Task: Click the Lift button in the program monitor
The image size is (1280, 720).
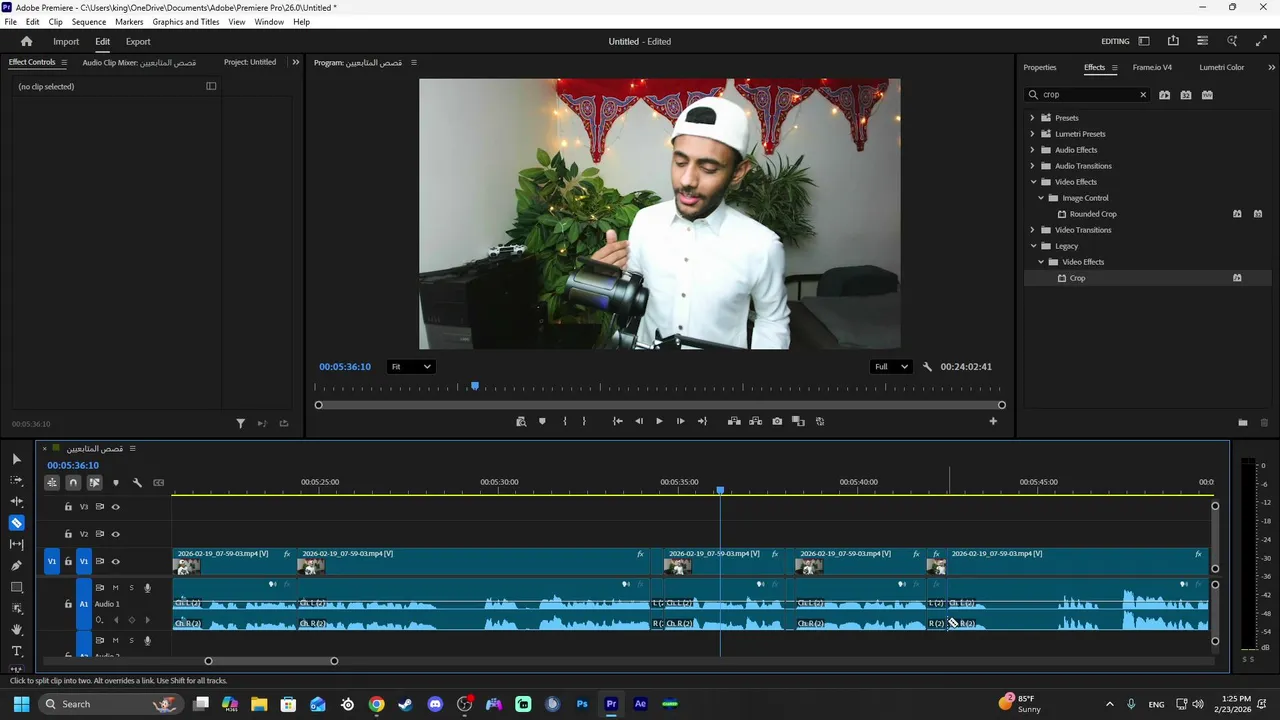Action: point(734,422)
